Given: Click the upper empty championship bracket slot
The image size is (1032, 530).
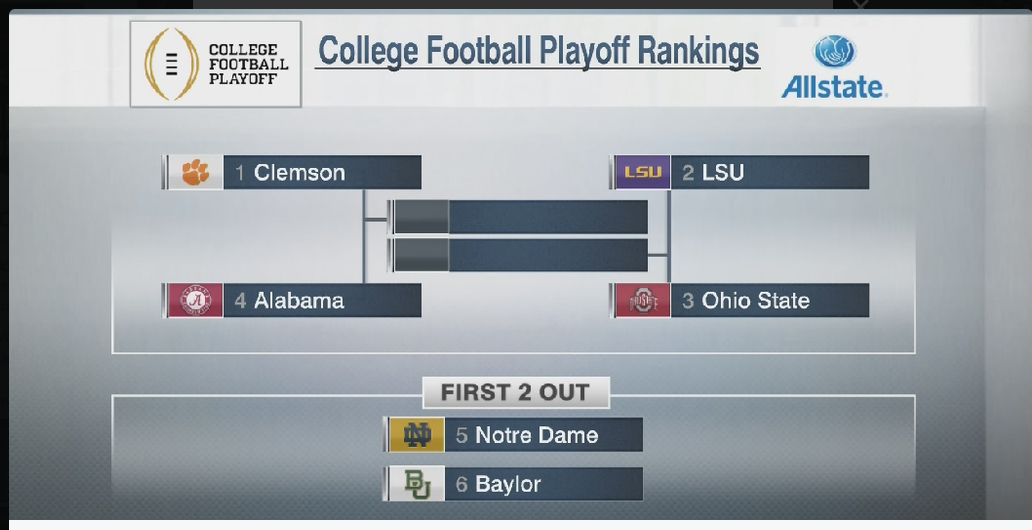Looking at the screenshot, I should pyautogui.click(x=520, y=217).
